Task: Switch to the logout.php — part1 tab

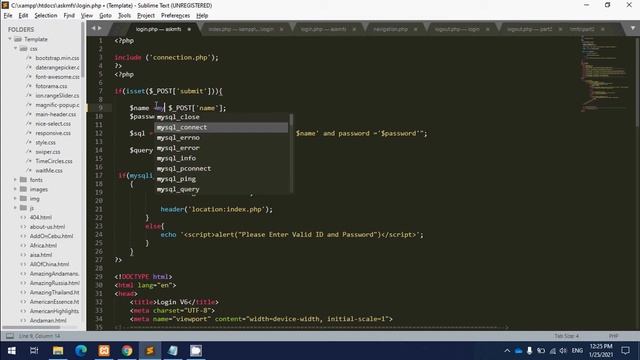Action: [x=529, y=29]
